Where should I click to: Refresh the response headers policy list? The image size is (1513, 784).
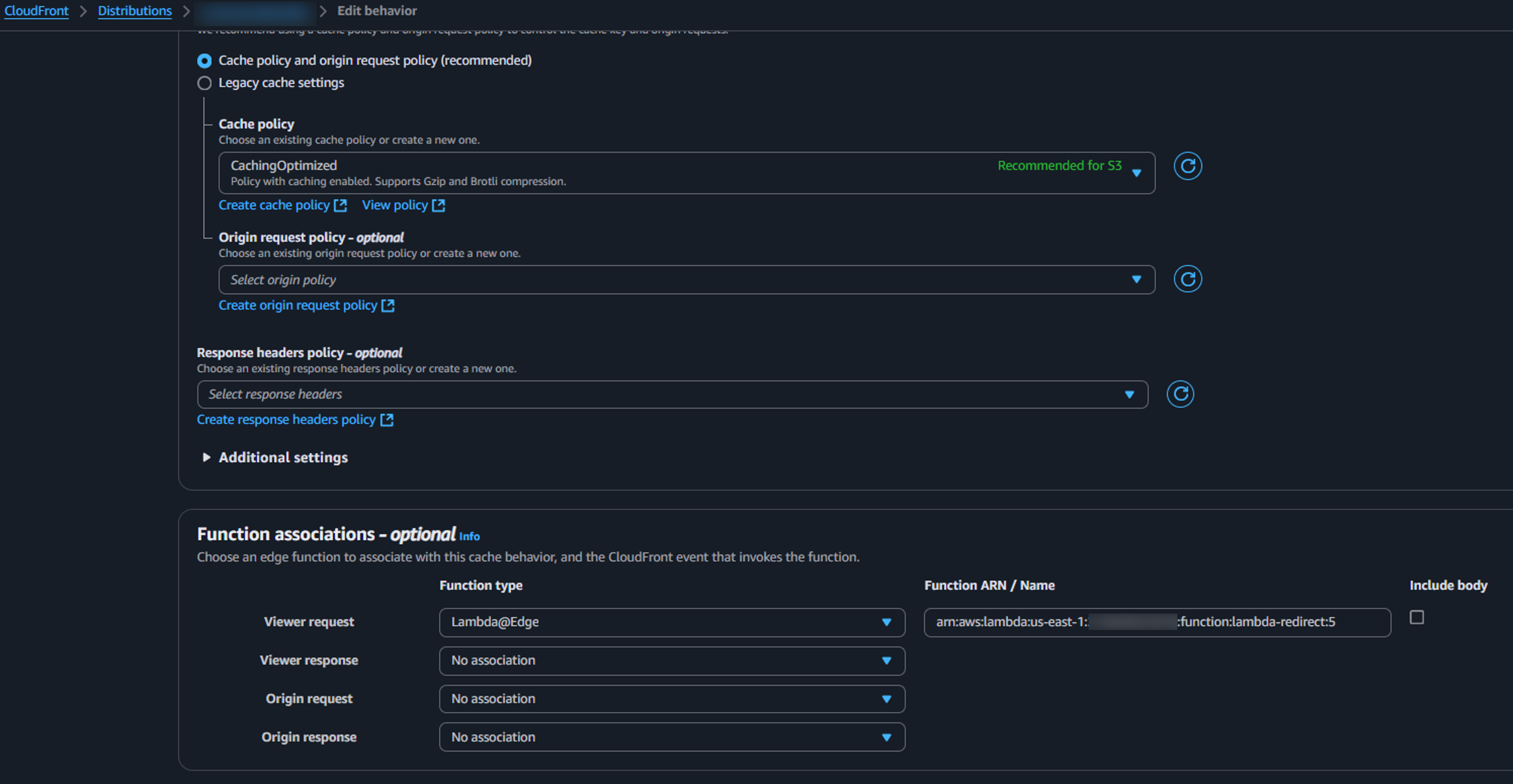tap(1180, 394)
